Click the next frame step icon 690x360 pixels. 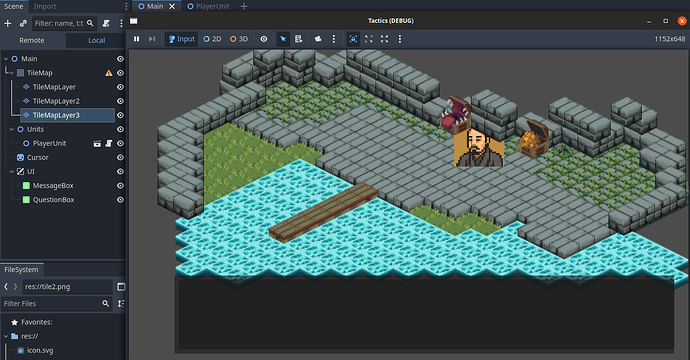point(152,39)
